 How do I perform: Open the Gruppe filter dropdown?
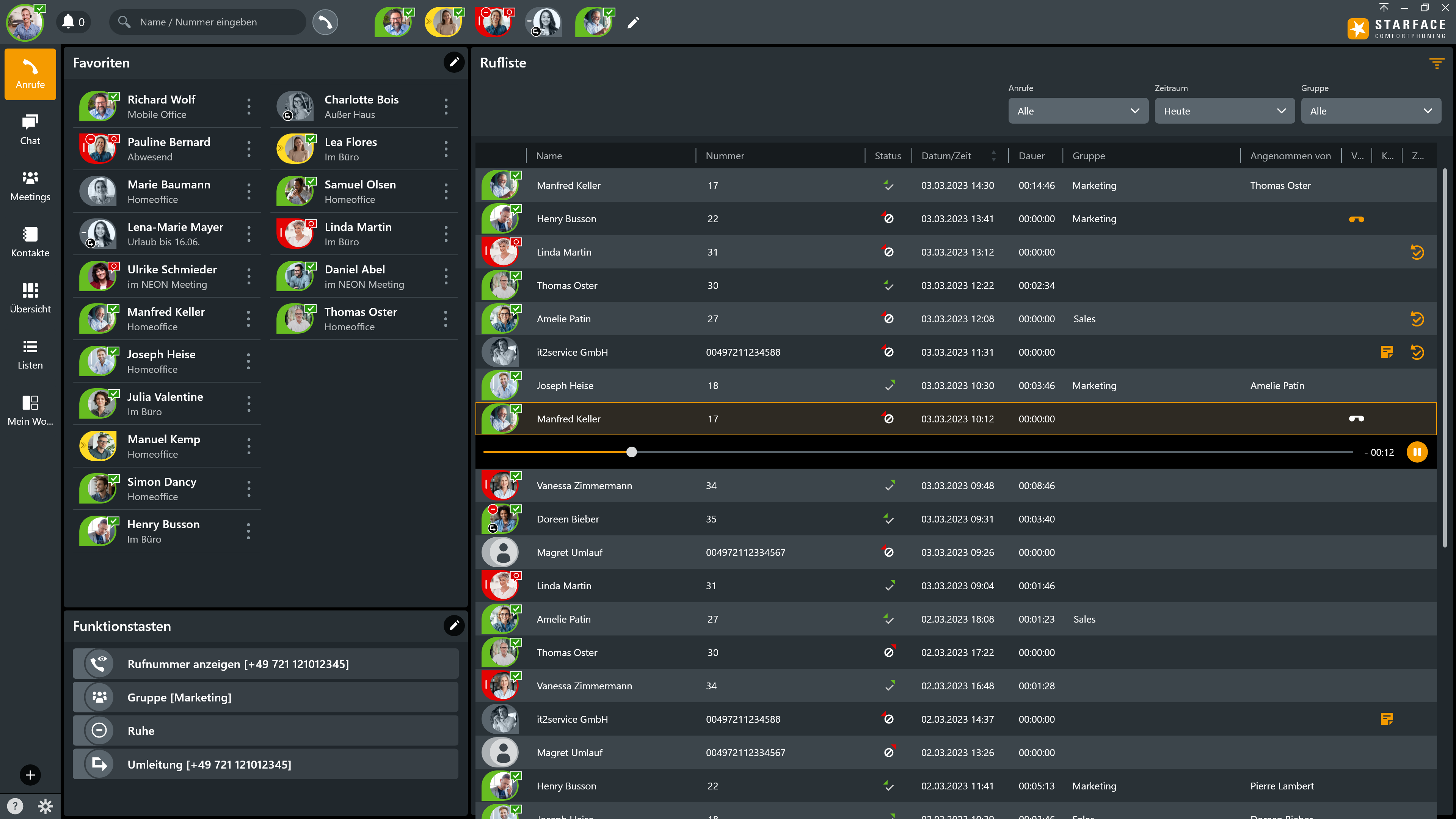pyautogui.click(x=1371, y=111)
